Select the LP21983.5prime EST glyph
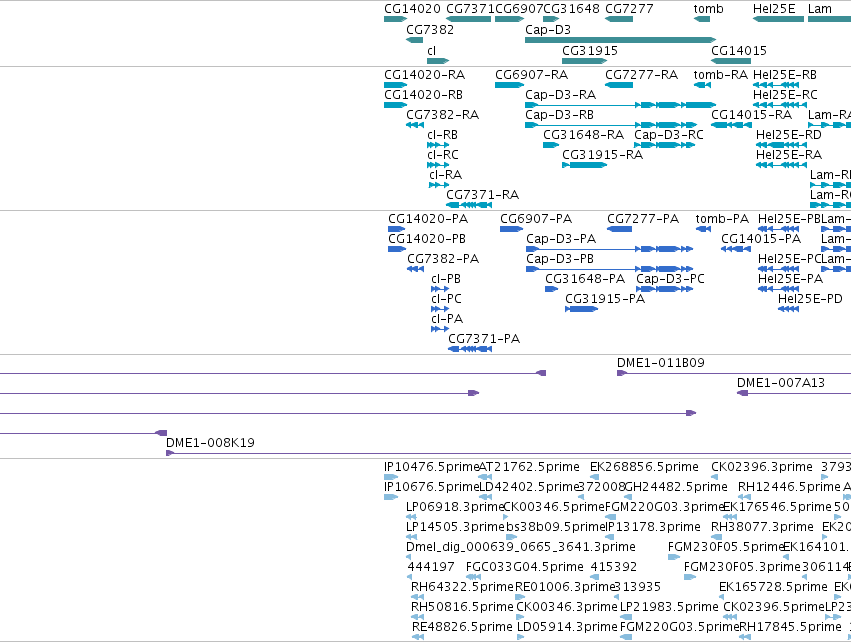This screenshot has width=851, height=642. tap(626, 618)
